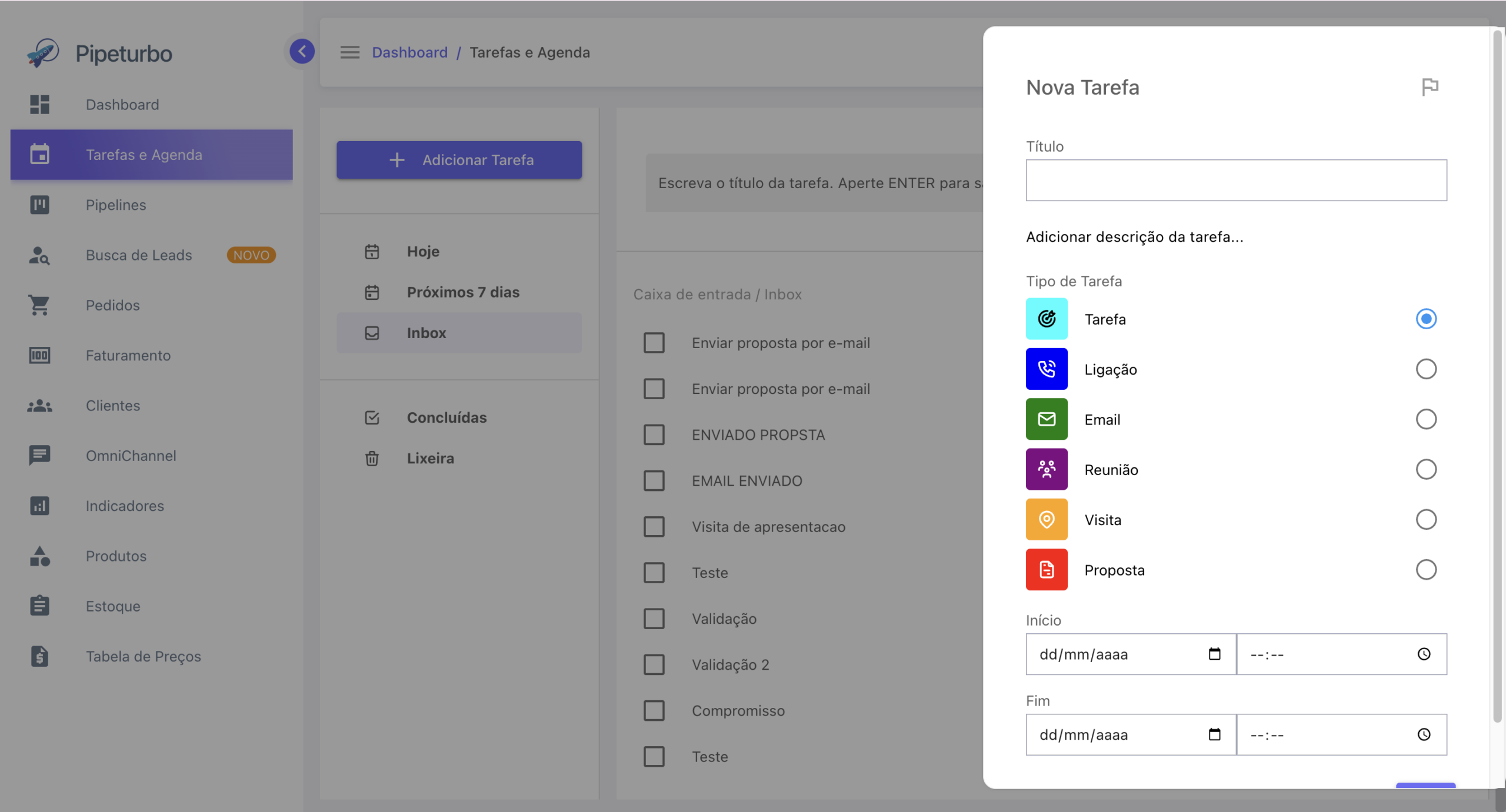The width and height of the screenshot is (1506, 812).
Task: Click the NOVO badge beside Busca de Leads
Action: (251, 255)
